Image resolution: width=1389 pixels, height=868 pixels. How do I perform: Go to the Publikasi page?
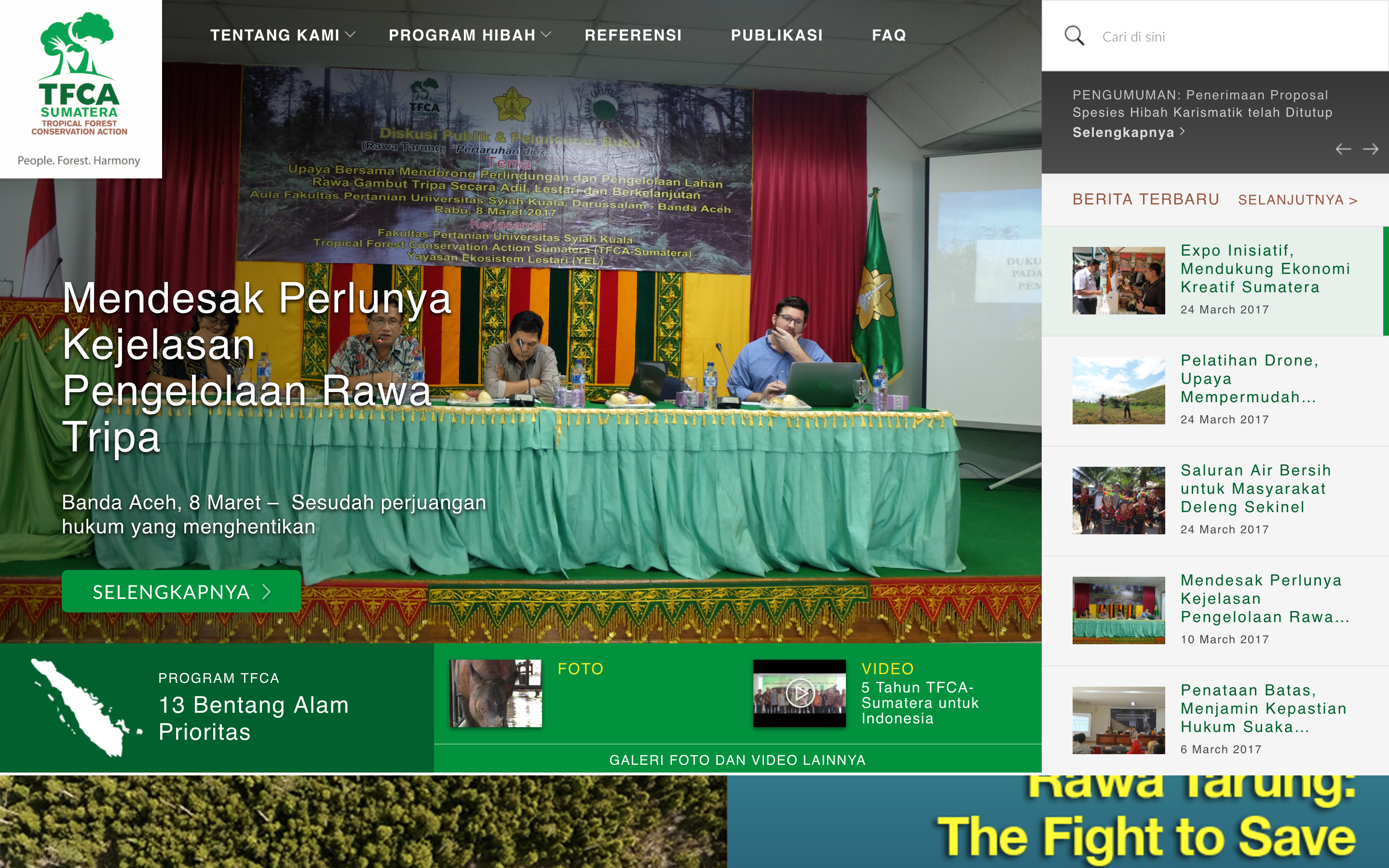coord(776,35)
